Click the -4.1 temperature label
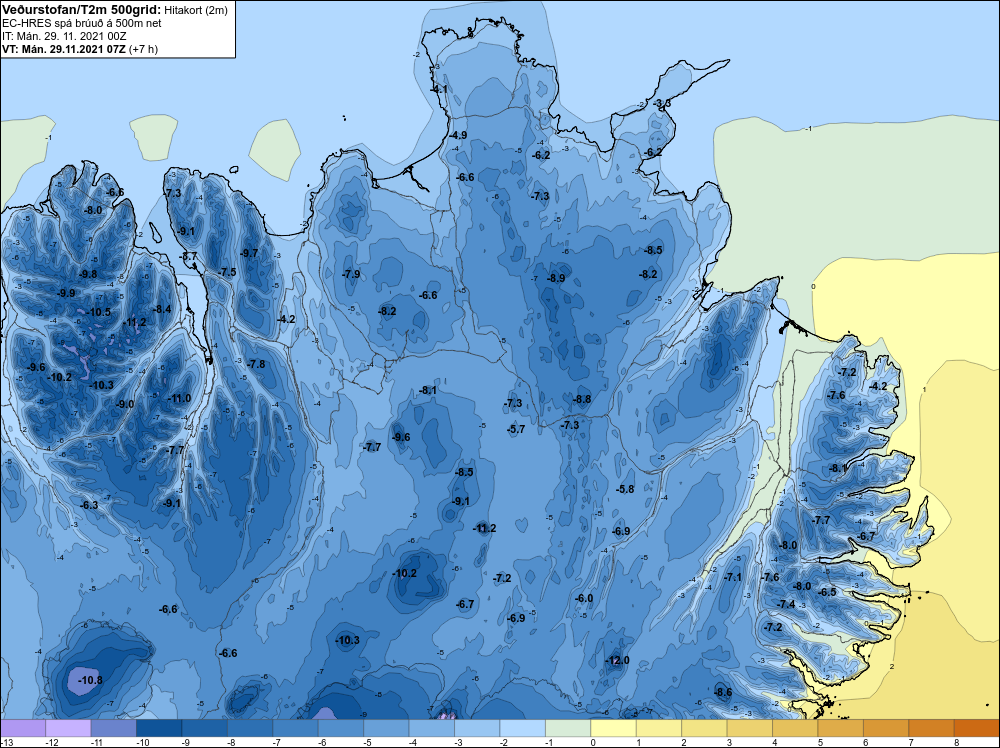This screenshot has width=1000, height=748. [x=439, y=90]
